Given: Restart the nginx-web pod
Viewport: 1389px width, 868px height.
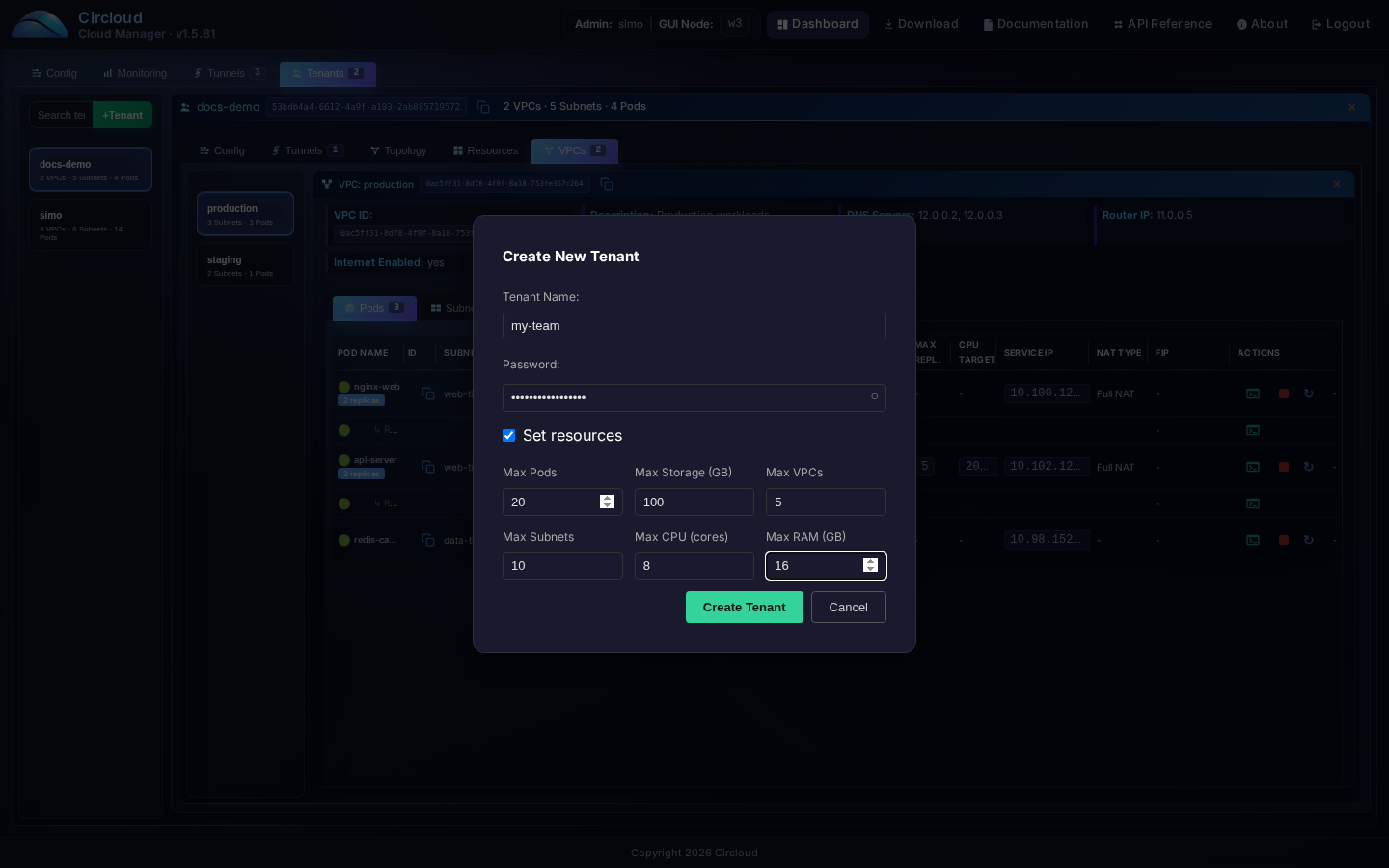Looking at the screenshot, I should (x=1309, y=393).
